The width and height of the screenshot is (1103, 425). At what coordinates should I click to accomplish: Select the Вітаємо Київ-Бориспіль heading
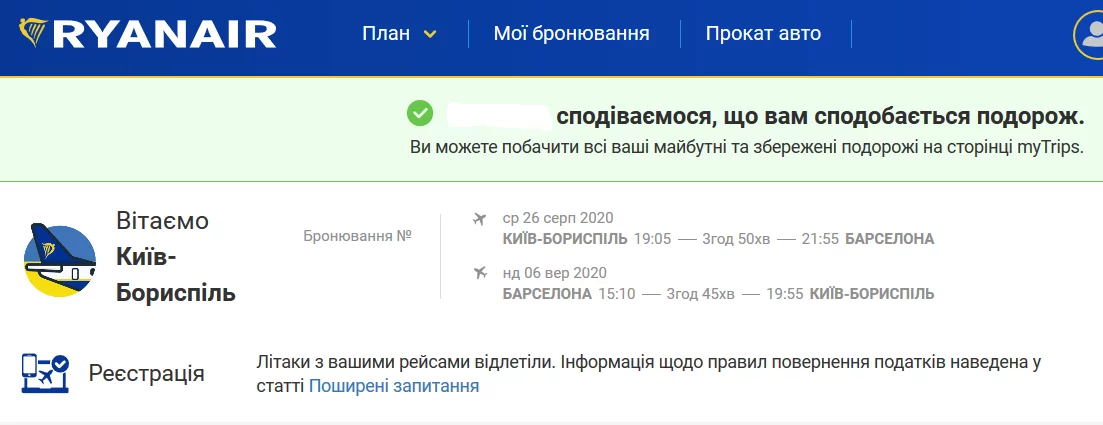pos(176,257)
